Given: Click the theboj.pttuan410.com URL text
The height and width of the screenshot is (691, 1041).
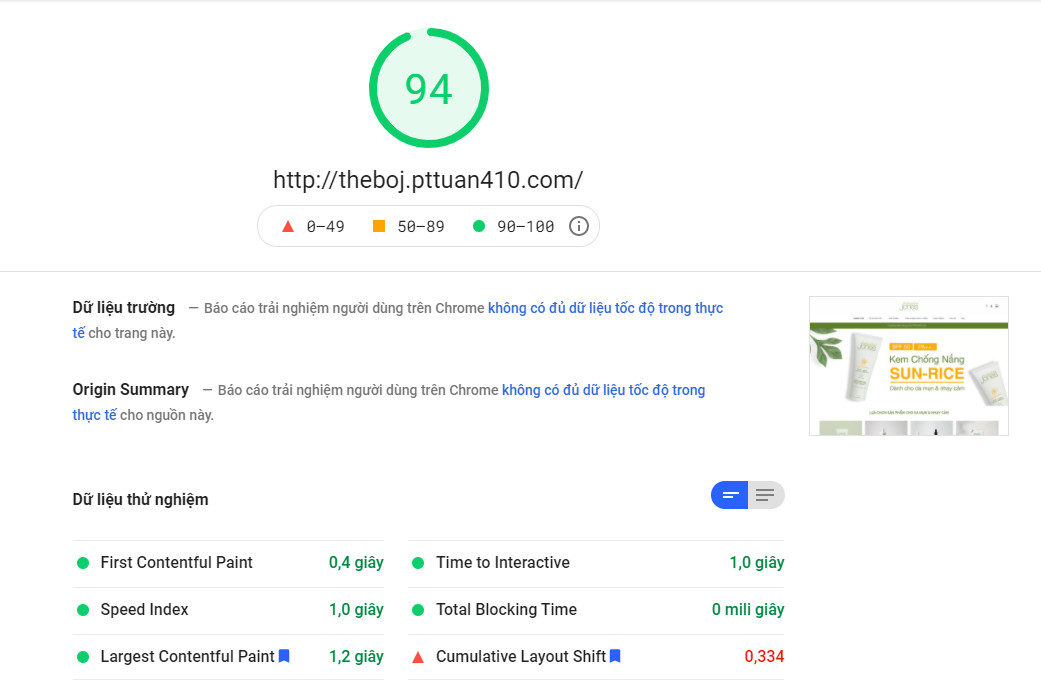Looking at the screenshot, I should coord(428,180).
